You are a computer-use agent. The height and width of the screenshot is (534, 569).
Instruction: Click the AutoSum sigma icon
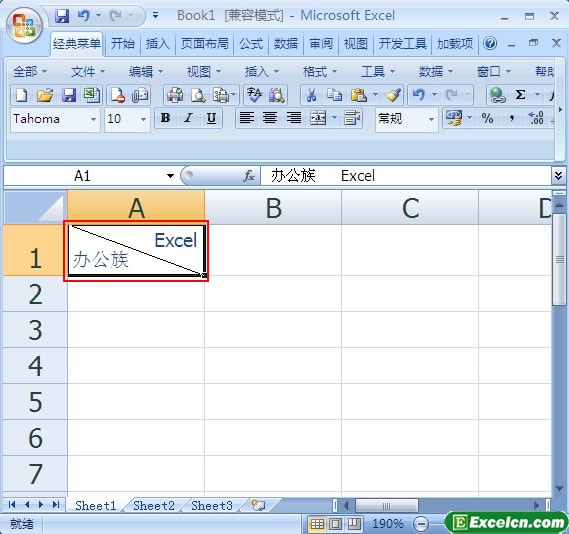pos(520,95)
